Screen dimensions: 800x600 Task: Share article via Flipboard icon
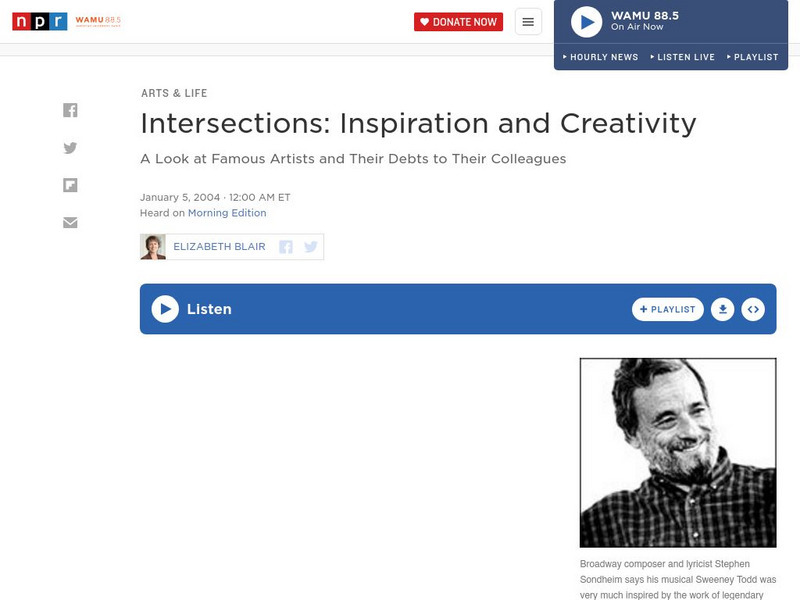point(70,185)
